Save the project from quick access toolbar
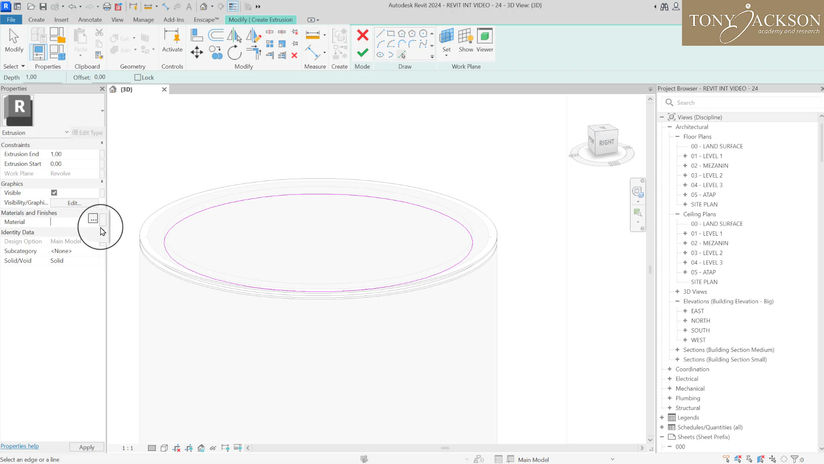Viewport: 824px width, 464px height. 43,6
